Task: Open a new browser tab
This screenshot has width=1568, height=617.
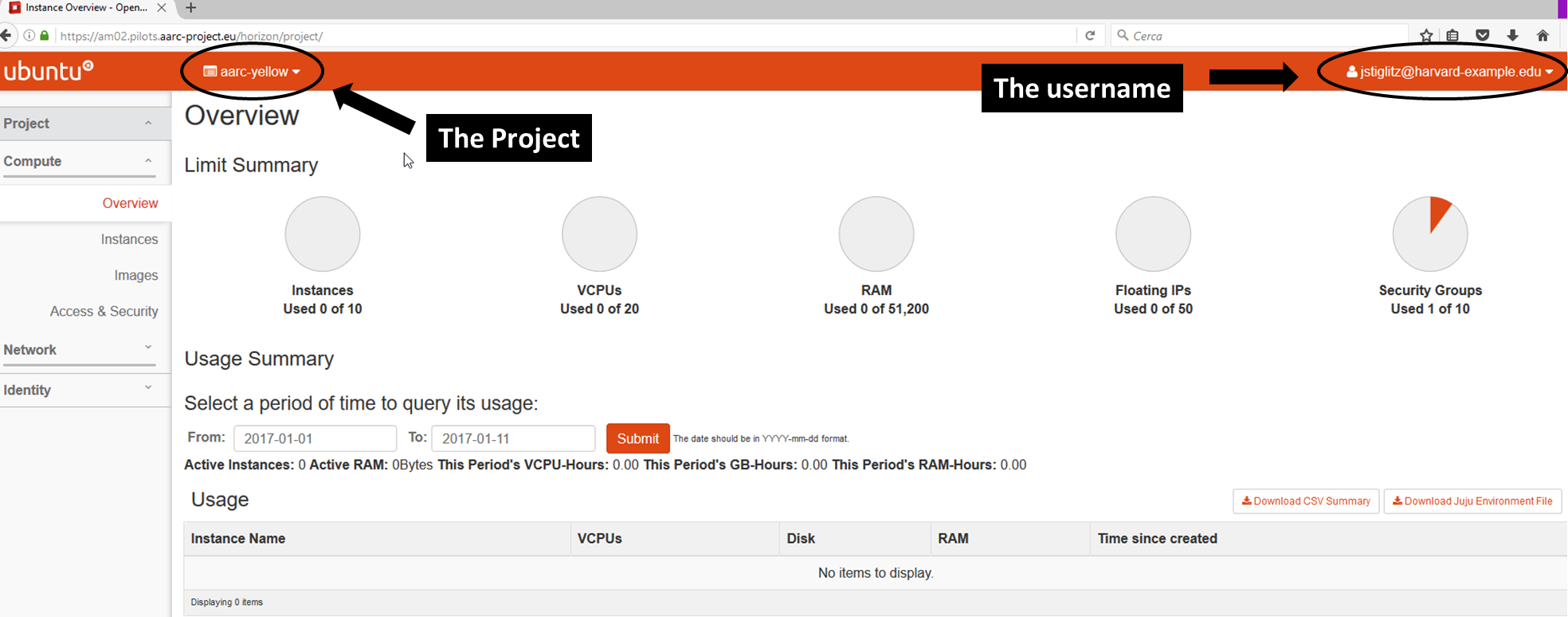Action: (x=190, y=8)
